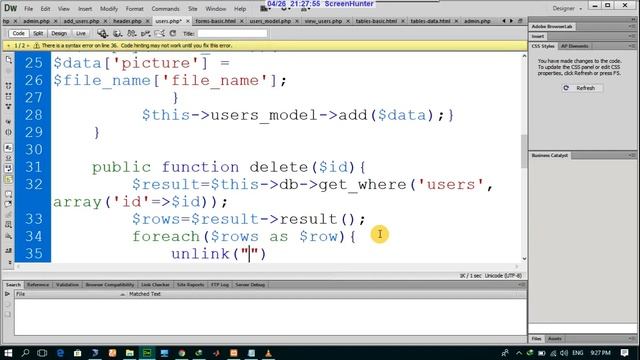Open the CSS Styles panel options menu
Image resolution: width=640 pixels, height=360 pixels.
(x=632, y=46)
